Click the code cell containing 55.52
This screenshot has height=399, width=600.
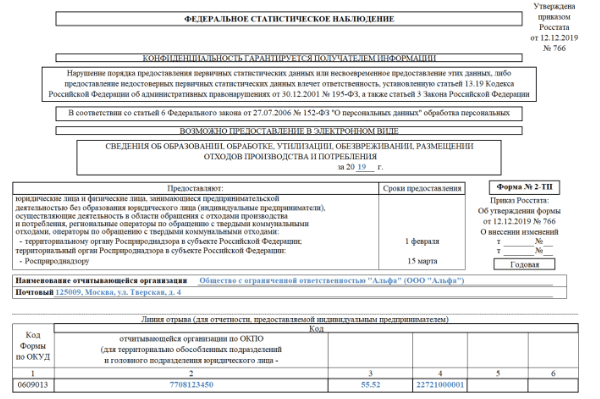pos(370,385)
